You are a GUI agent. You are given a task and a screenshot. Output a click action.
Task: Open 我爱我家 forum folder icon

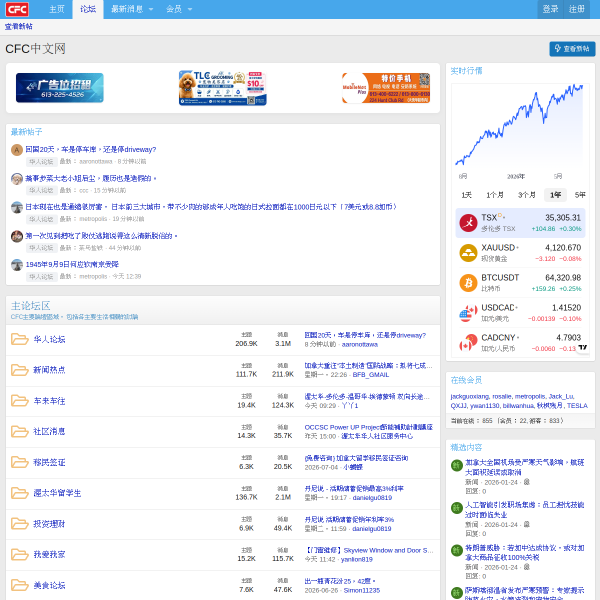(x=20, y=554)
